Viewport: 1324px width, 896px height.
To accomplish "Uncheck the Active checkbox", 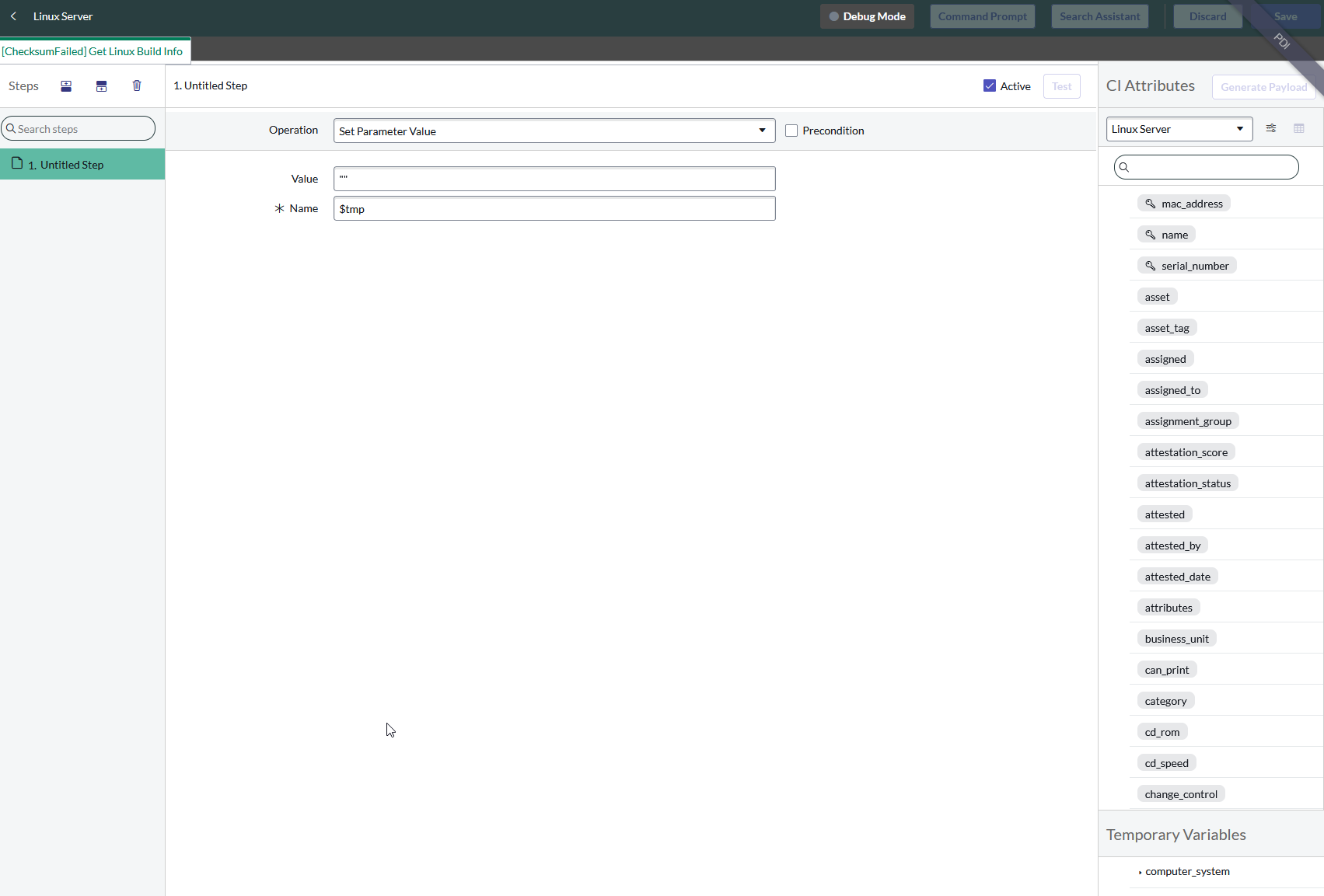I will [989, 86].
